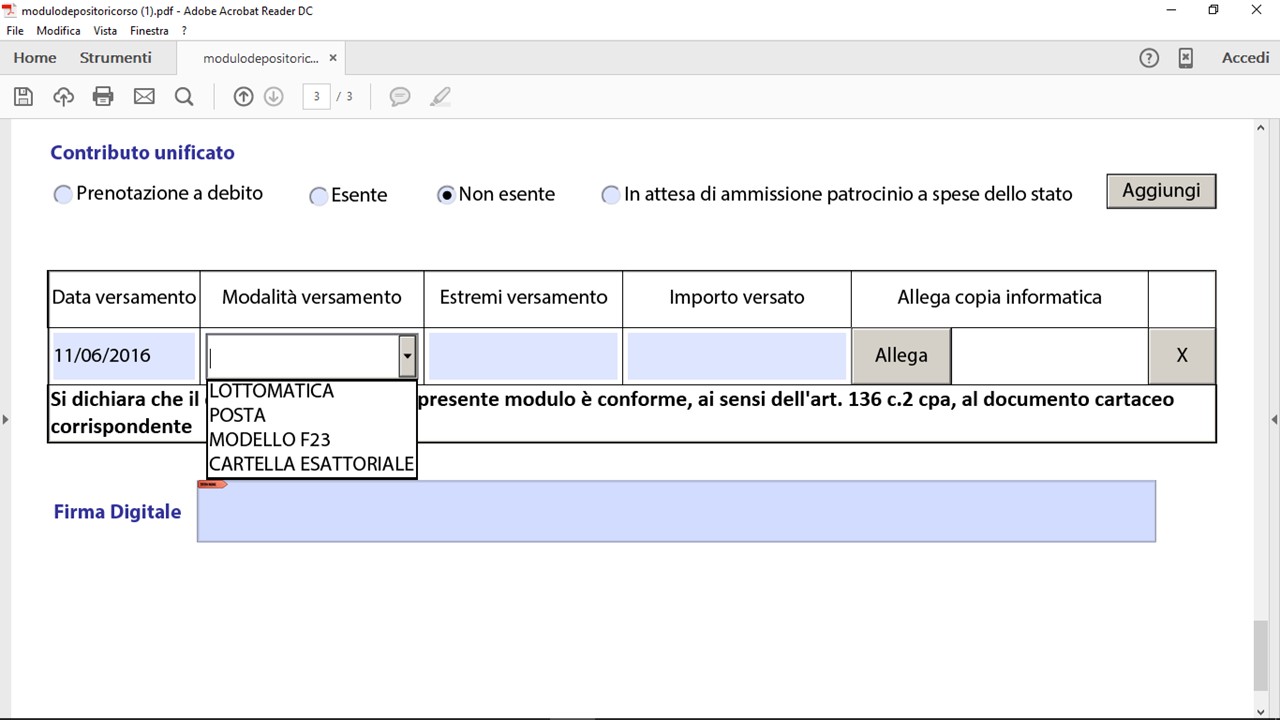The height and width of the screenshot is (720, 1280).
Task: Click the Data versamento column header
Action: pyautogui.click(x=124, y=297)
